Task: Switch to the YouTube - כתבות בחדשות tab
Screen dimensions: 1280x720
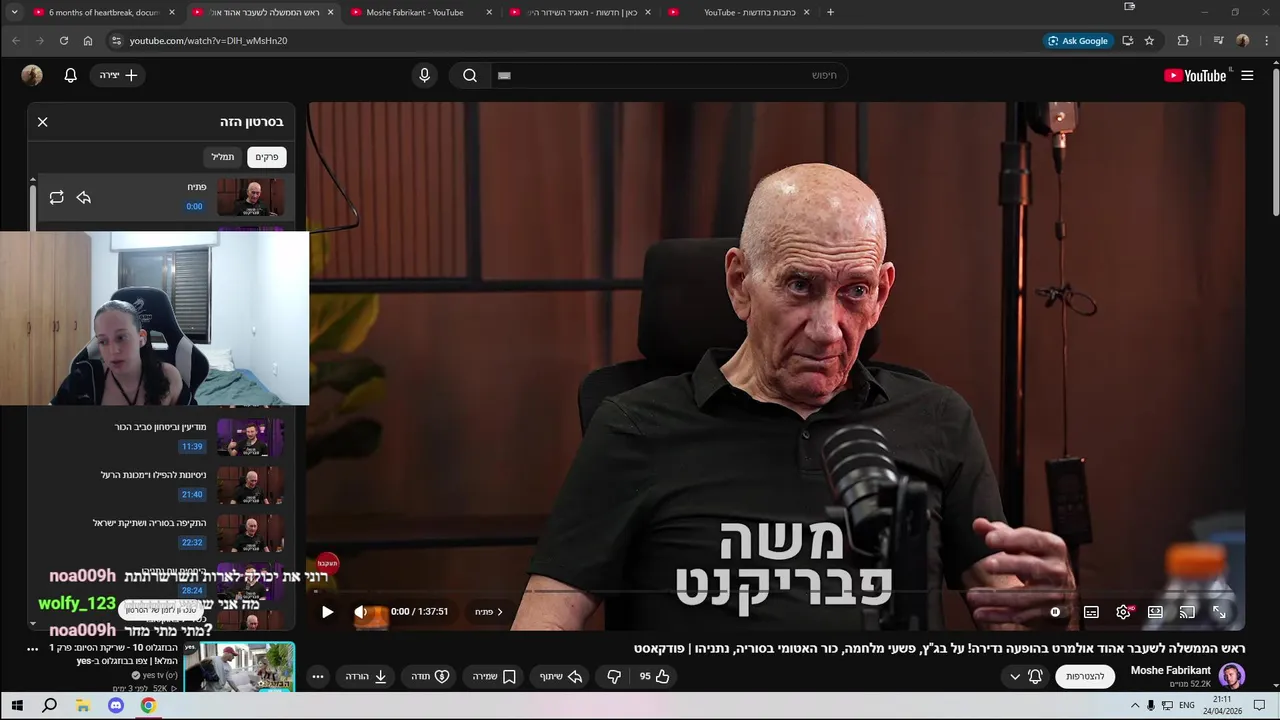Action: (740, 12)
